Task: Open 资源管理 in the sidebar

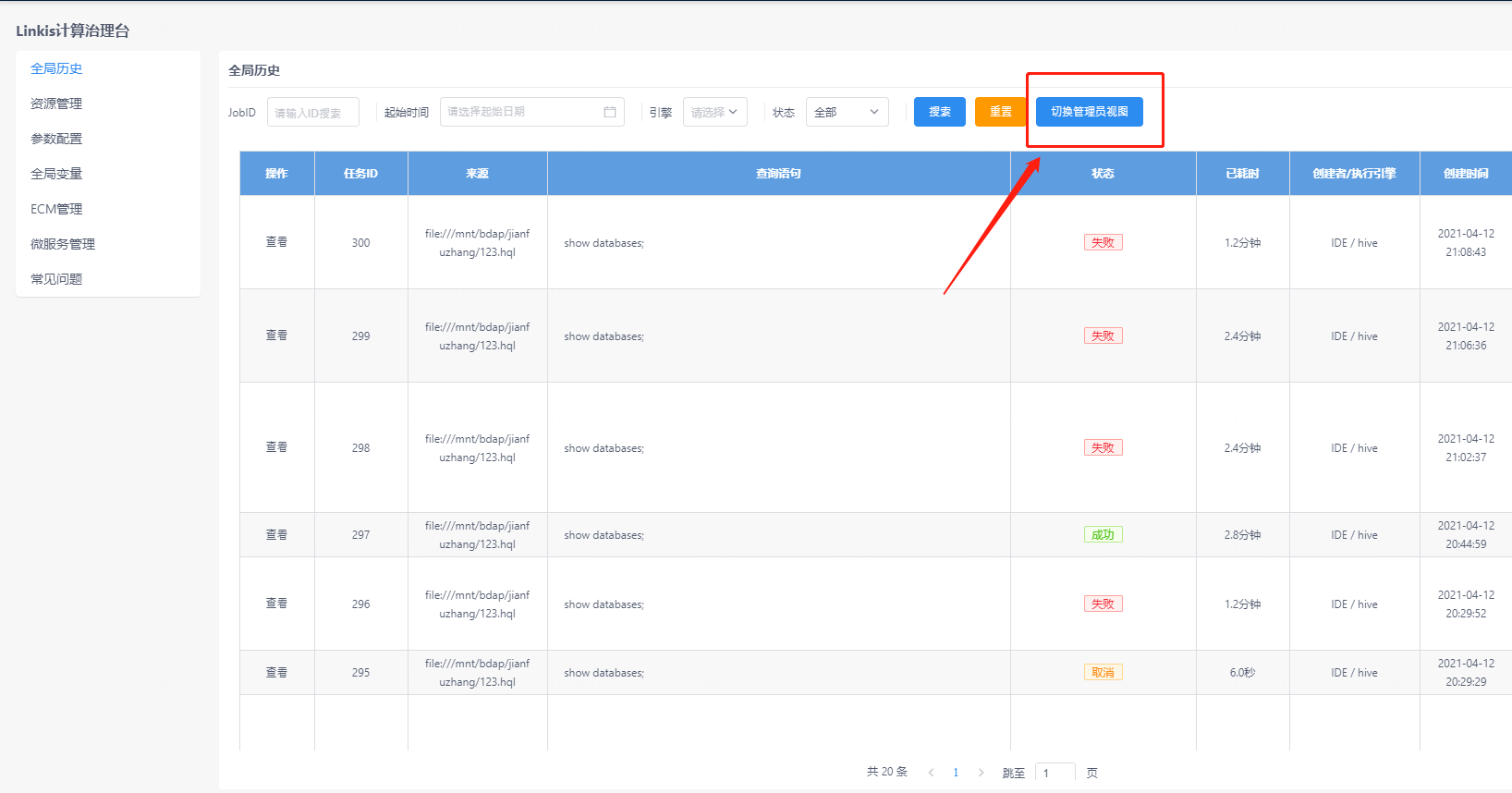Action: tap(56, 104)
